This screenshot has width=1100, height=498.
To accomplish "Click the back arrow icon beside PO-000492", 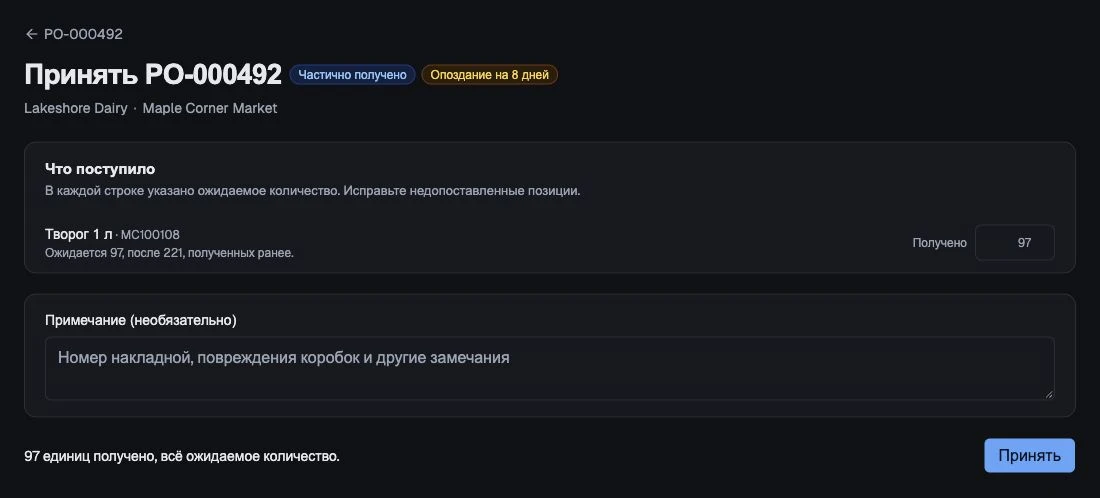I will (31, 34).
